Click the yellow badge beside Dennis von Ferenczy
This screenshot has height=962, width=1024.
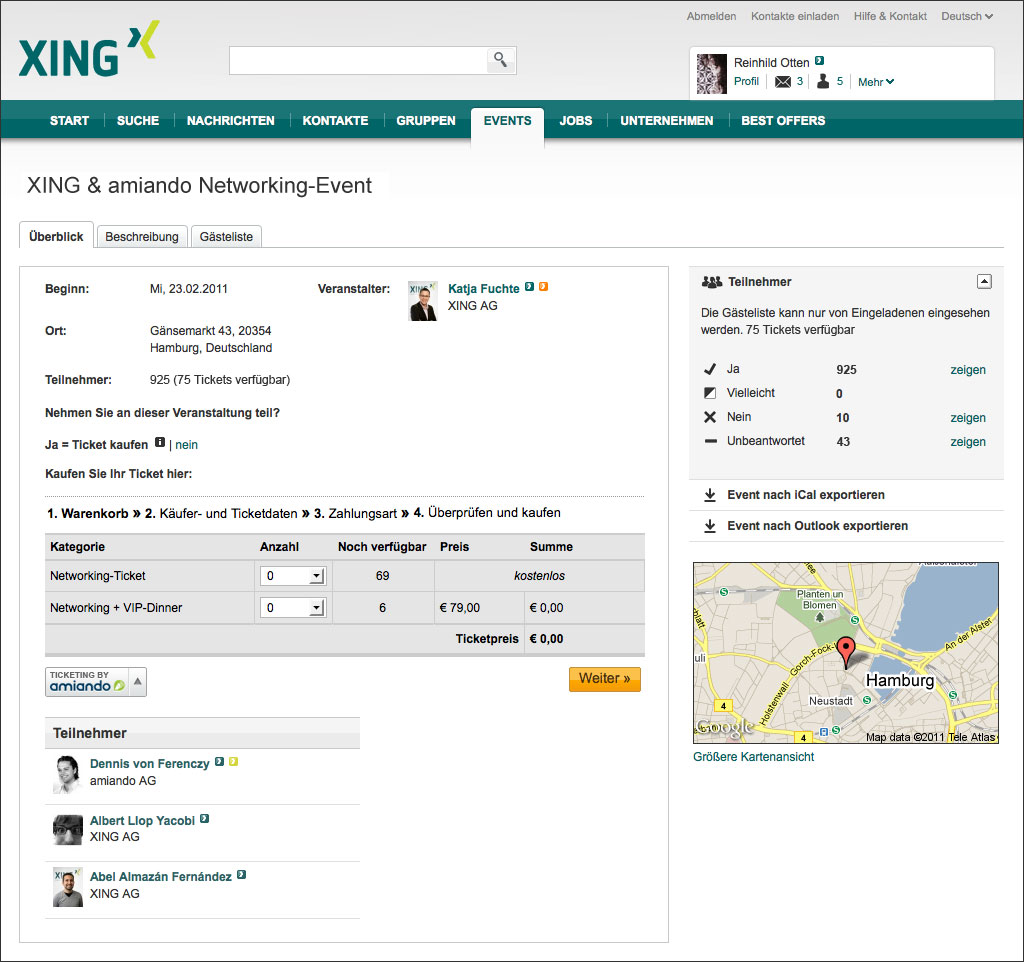click(233, 762)
